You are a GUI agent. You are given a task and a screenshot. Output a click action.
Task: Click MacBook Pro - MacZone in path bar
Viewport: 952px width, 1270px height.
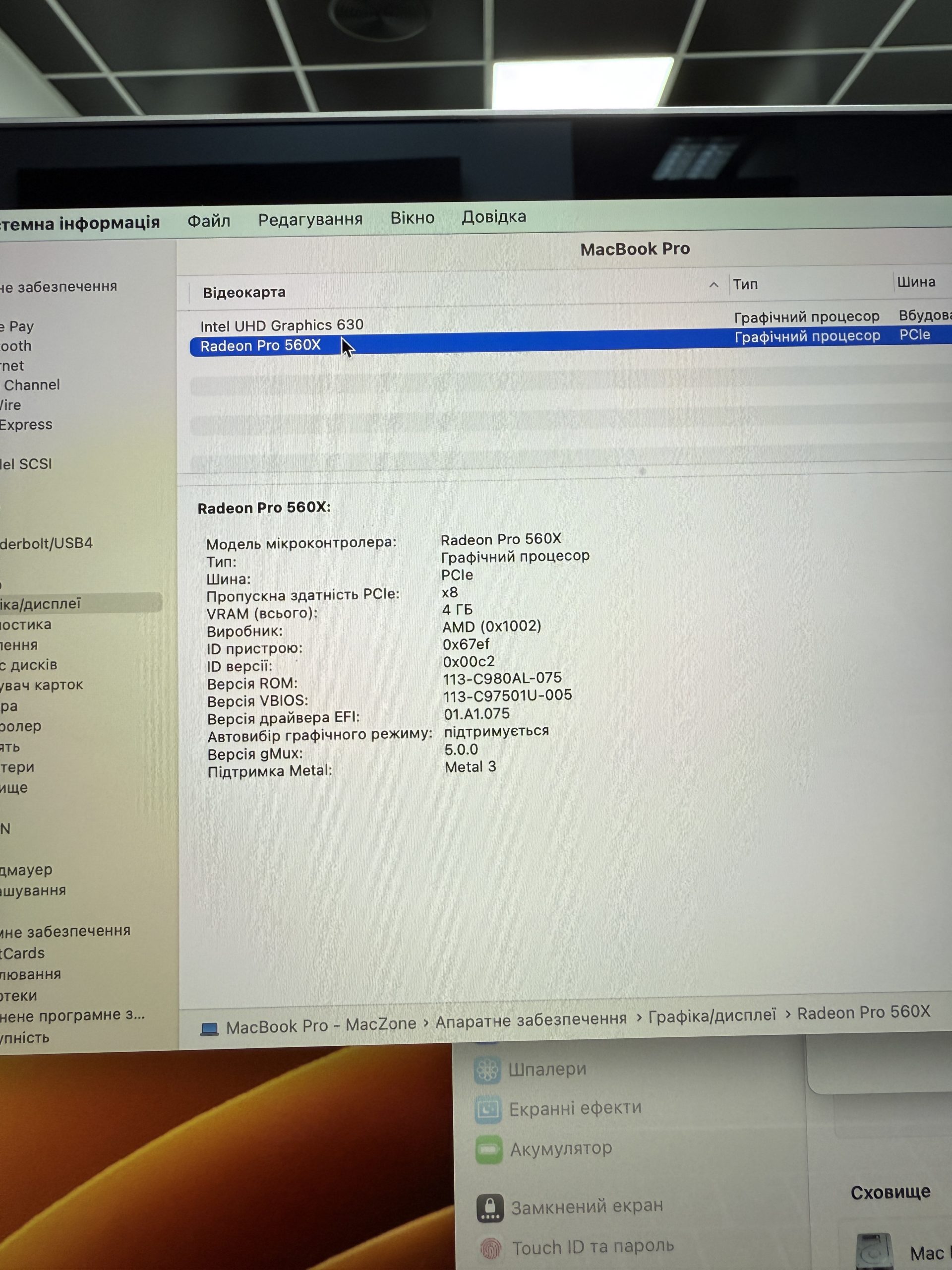tap(321, 1025)
